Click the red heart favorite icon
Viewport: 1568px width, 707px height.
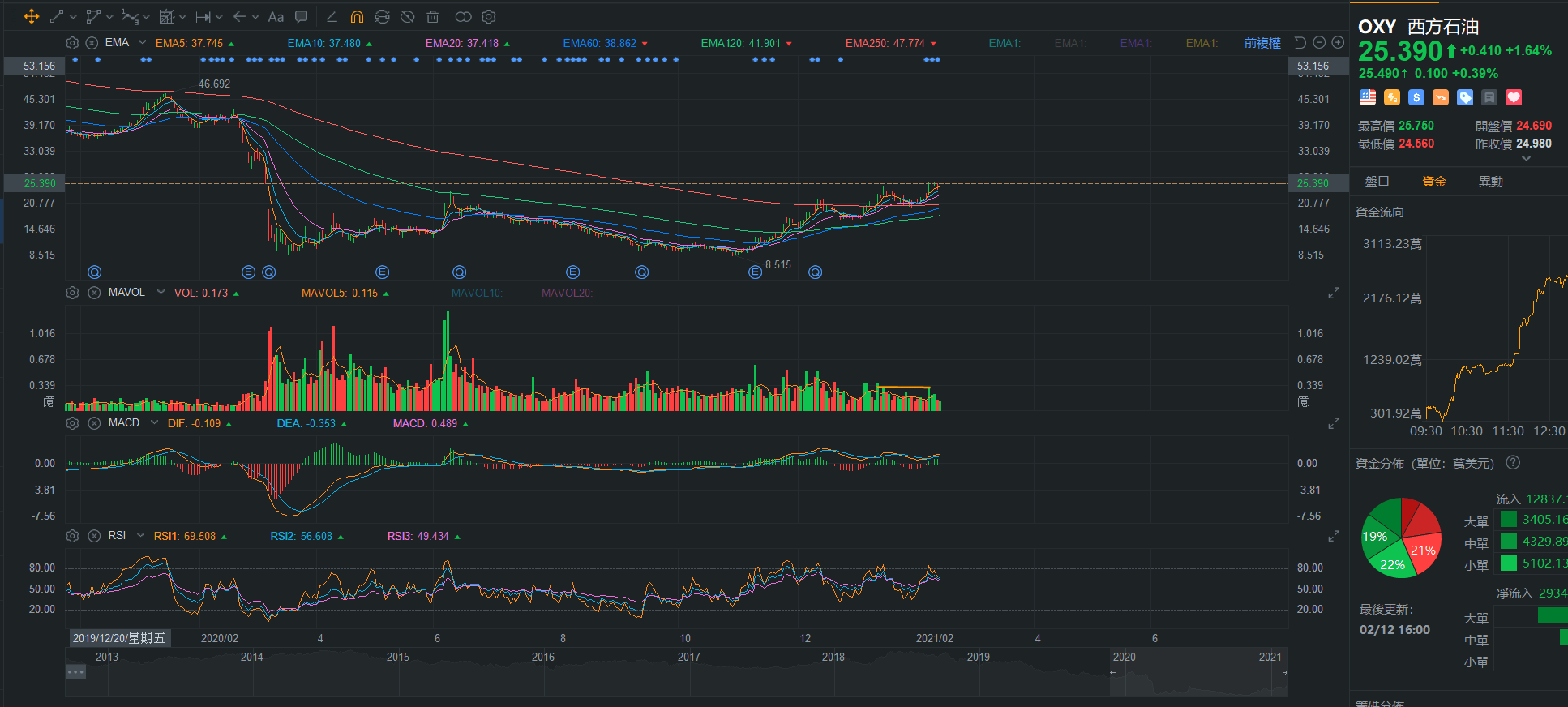(1514, 98)
